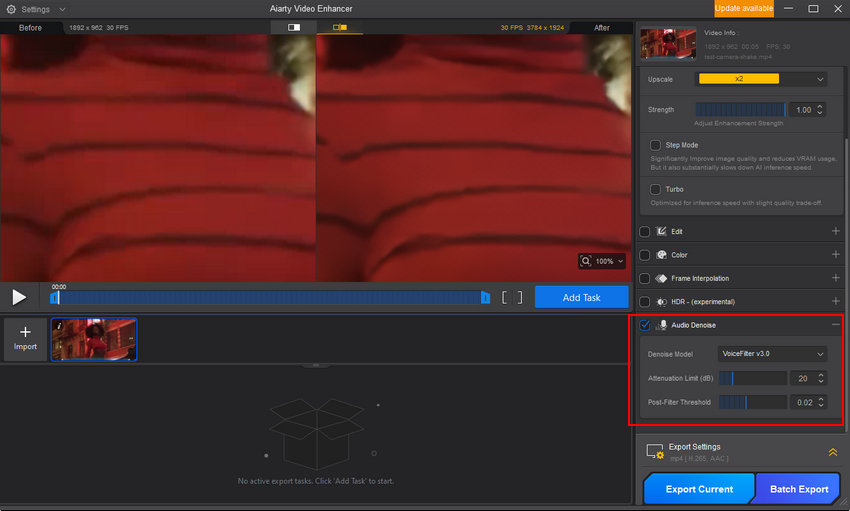
Task: Click the Color palette icon
Action: [x=661, y=255]
